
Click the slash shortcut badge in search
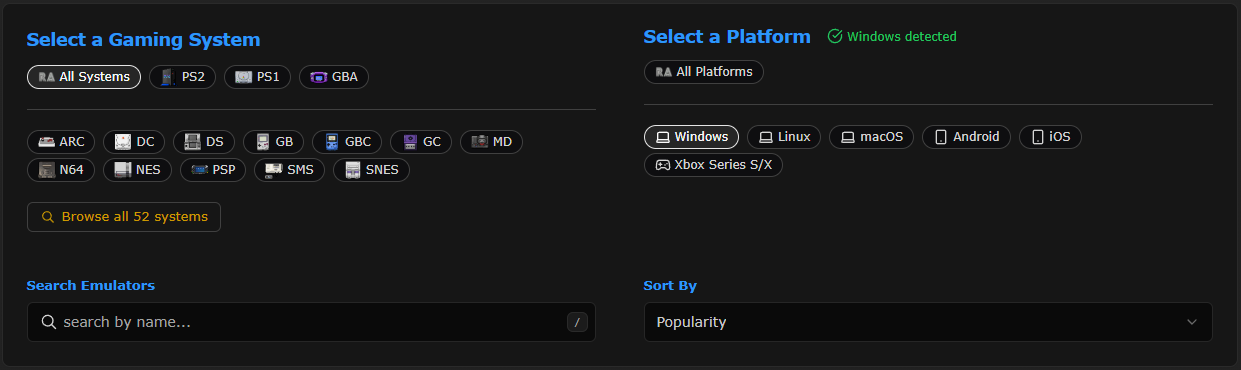click(x=577, y=322)
